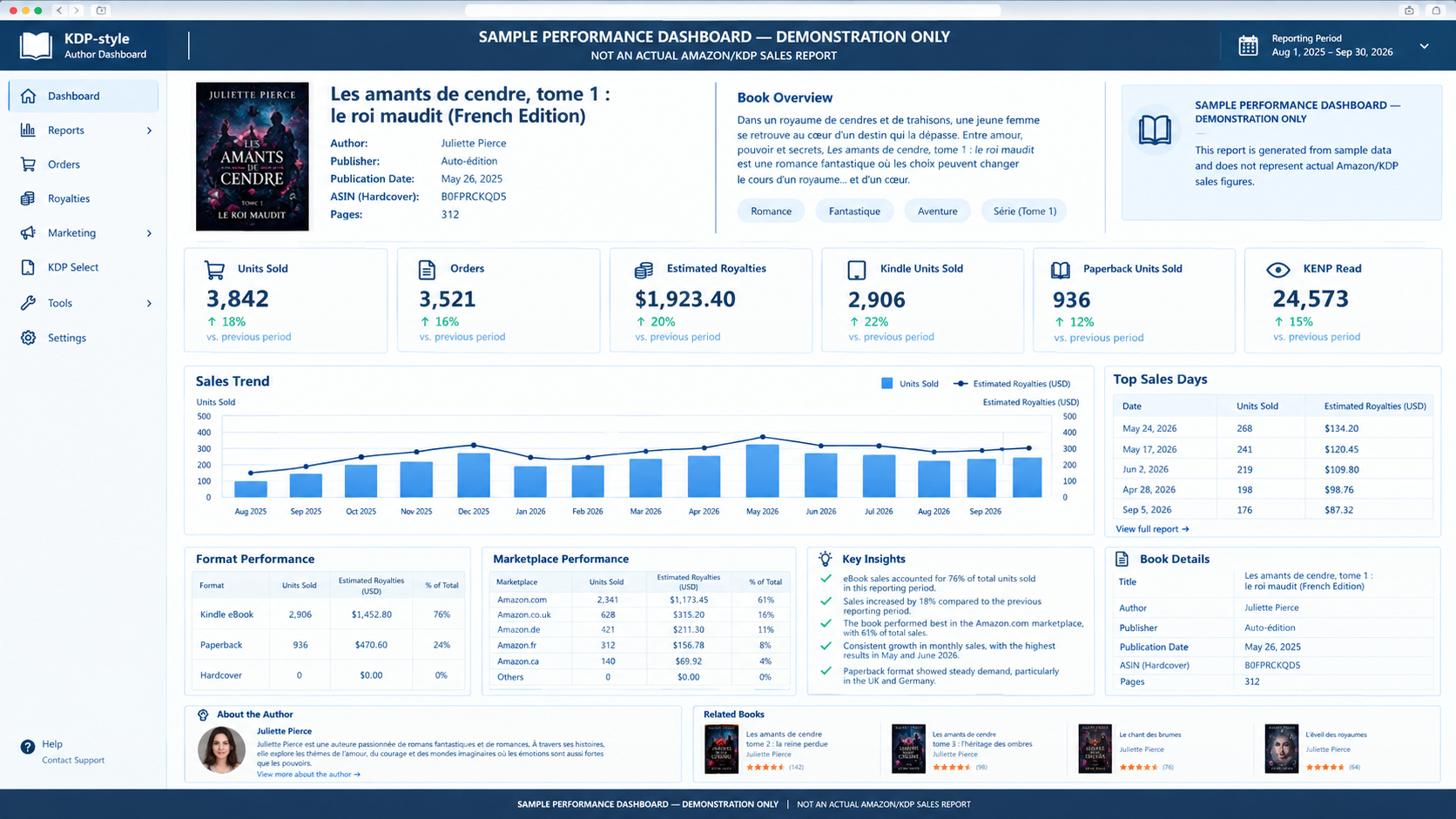1456x819 pixels.
Task: Click the book icon in the demonstration notice panel
Action: pos(1155,130)
